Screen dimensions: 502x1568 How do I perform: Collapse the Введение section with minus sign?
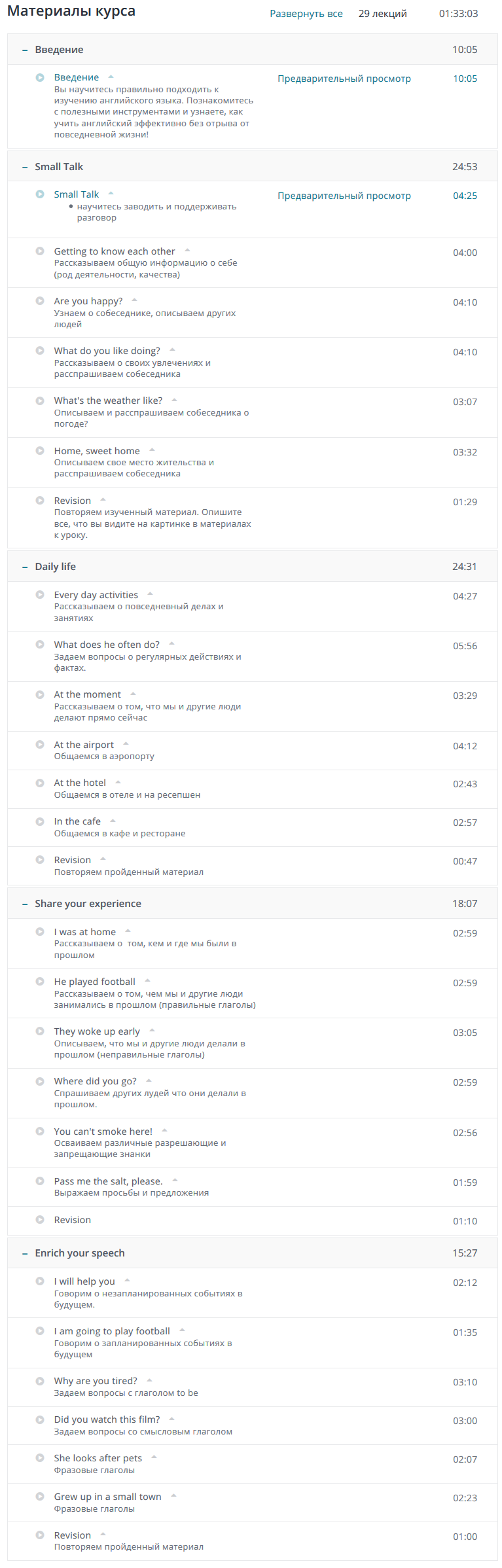[25, 50]
